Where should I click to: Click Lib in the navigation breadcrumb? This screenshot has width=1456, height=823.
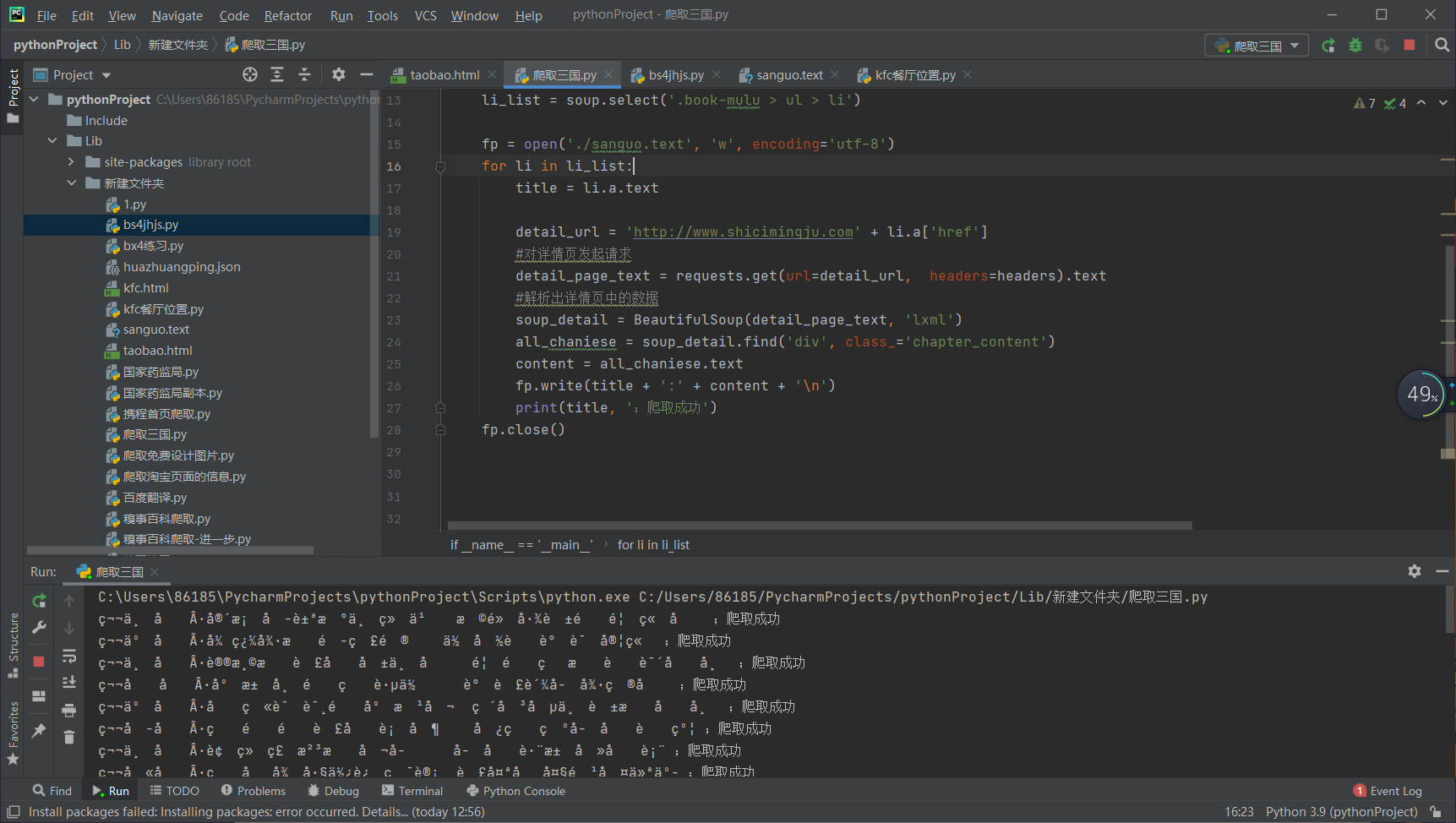pyautogui.click(x=123, y=45)
